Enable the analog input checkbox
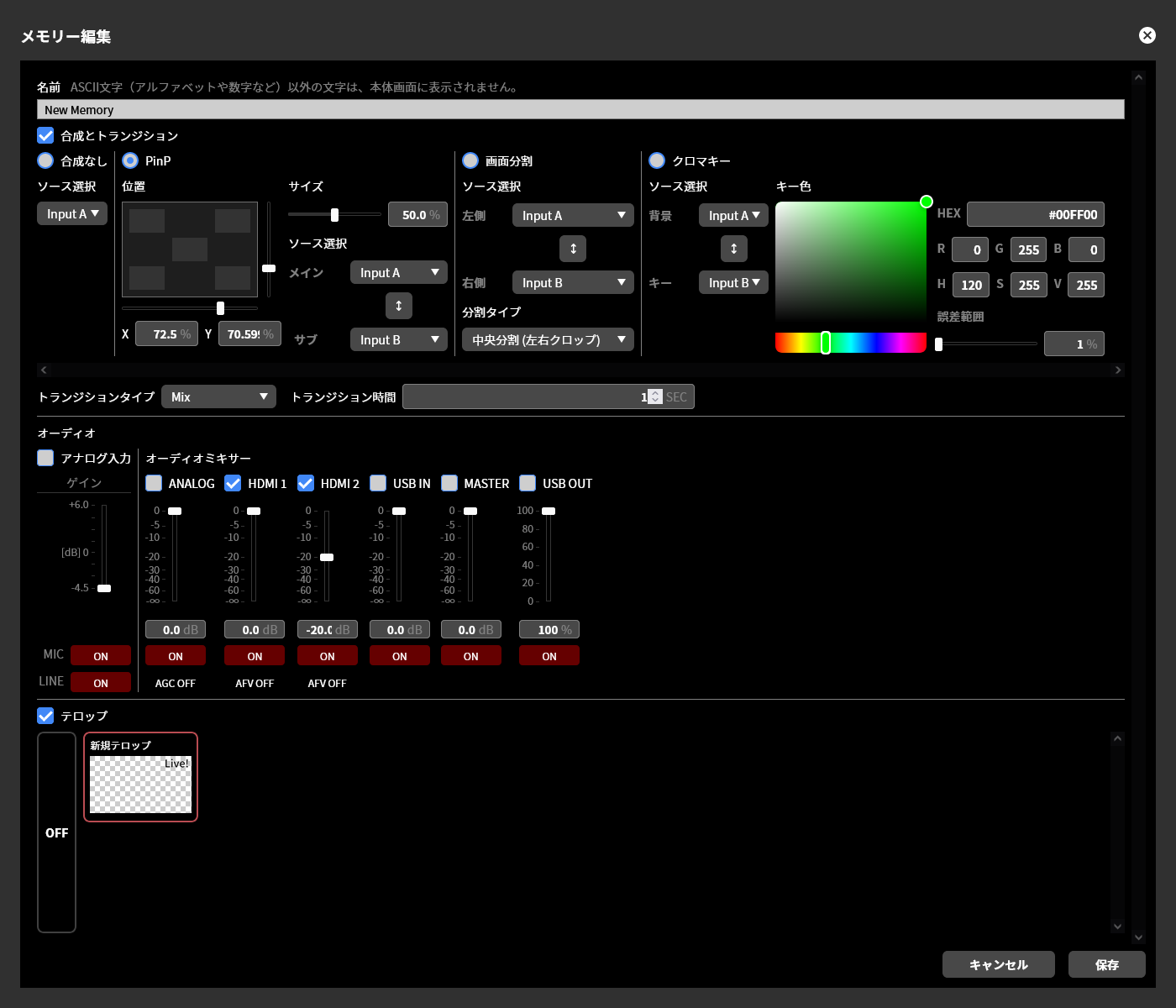The height and width of the screenshot is (1008, 1176). point(45,458)
